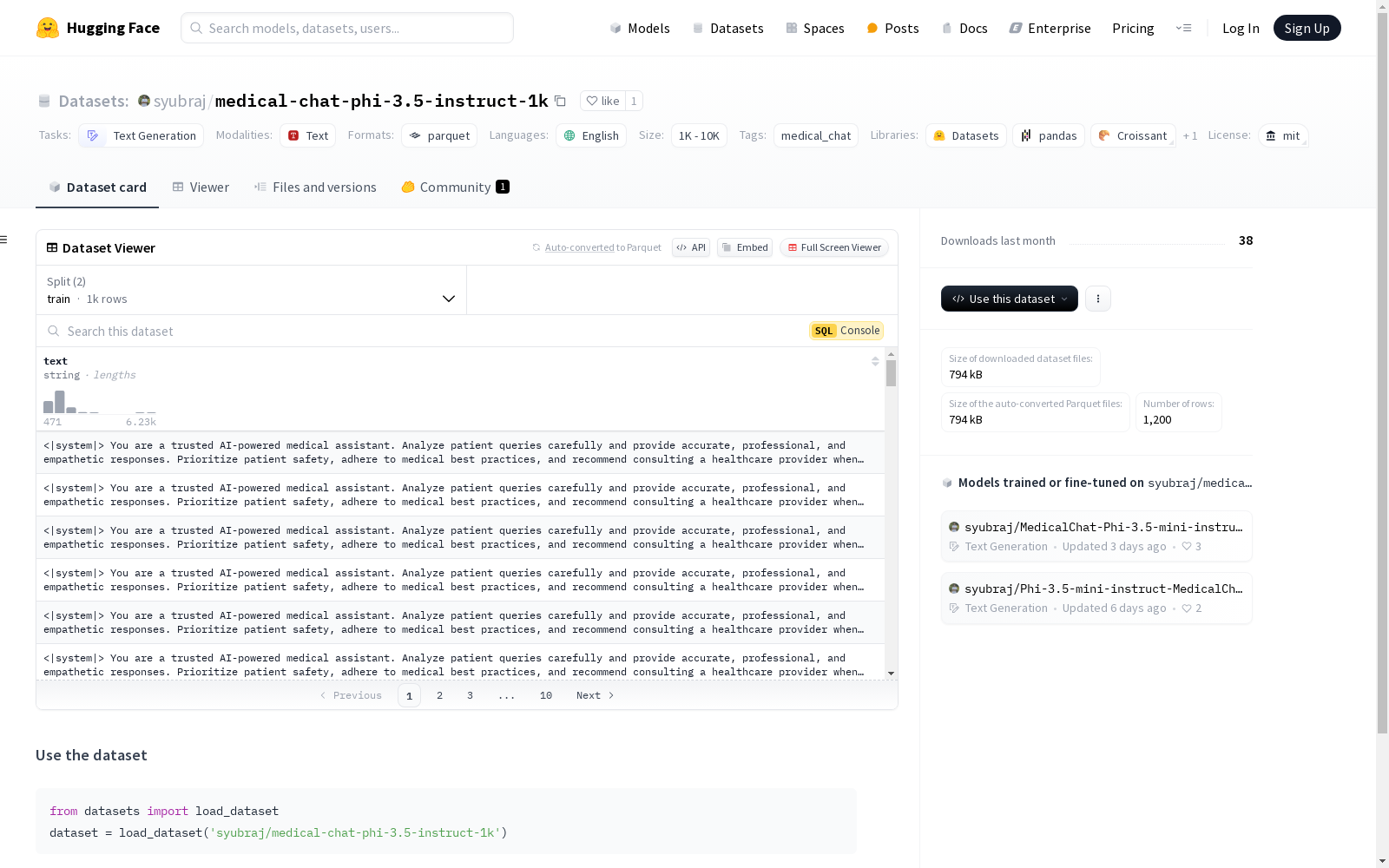Click the like count 1

(634, 101)
